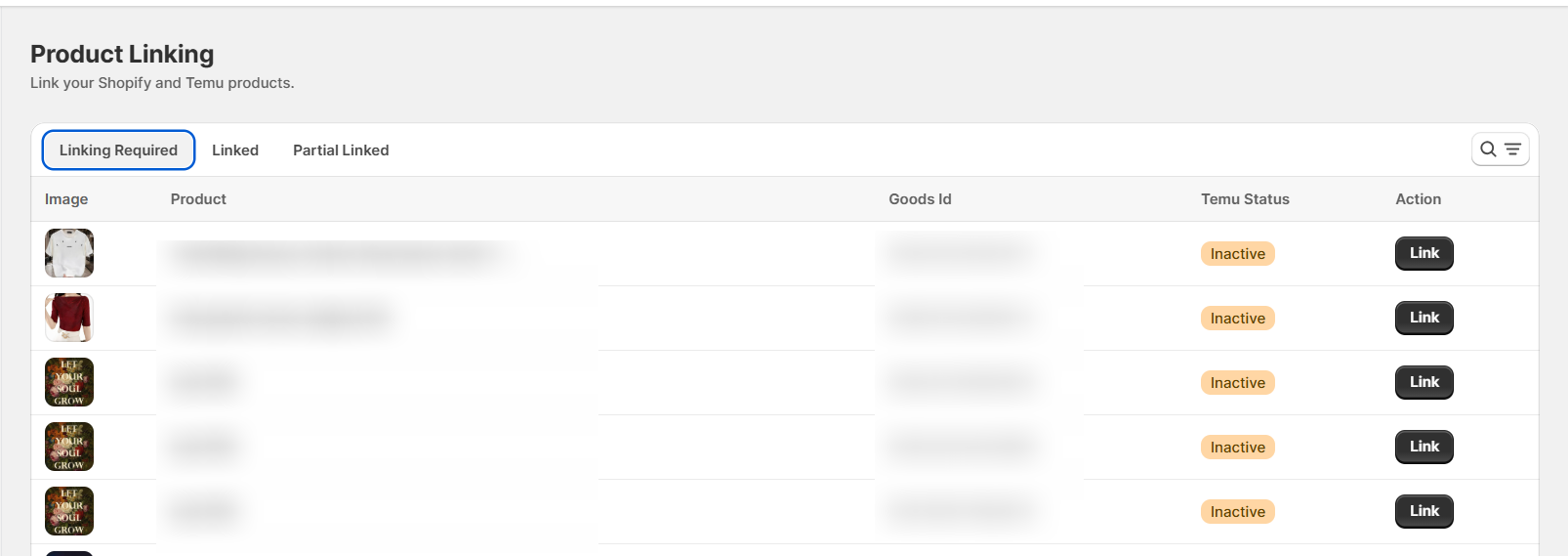Screen dimensions: 1568x556
Task: Open the red top product thumbnail
Action: (69, 318)
